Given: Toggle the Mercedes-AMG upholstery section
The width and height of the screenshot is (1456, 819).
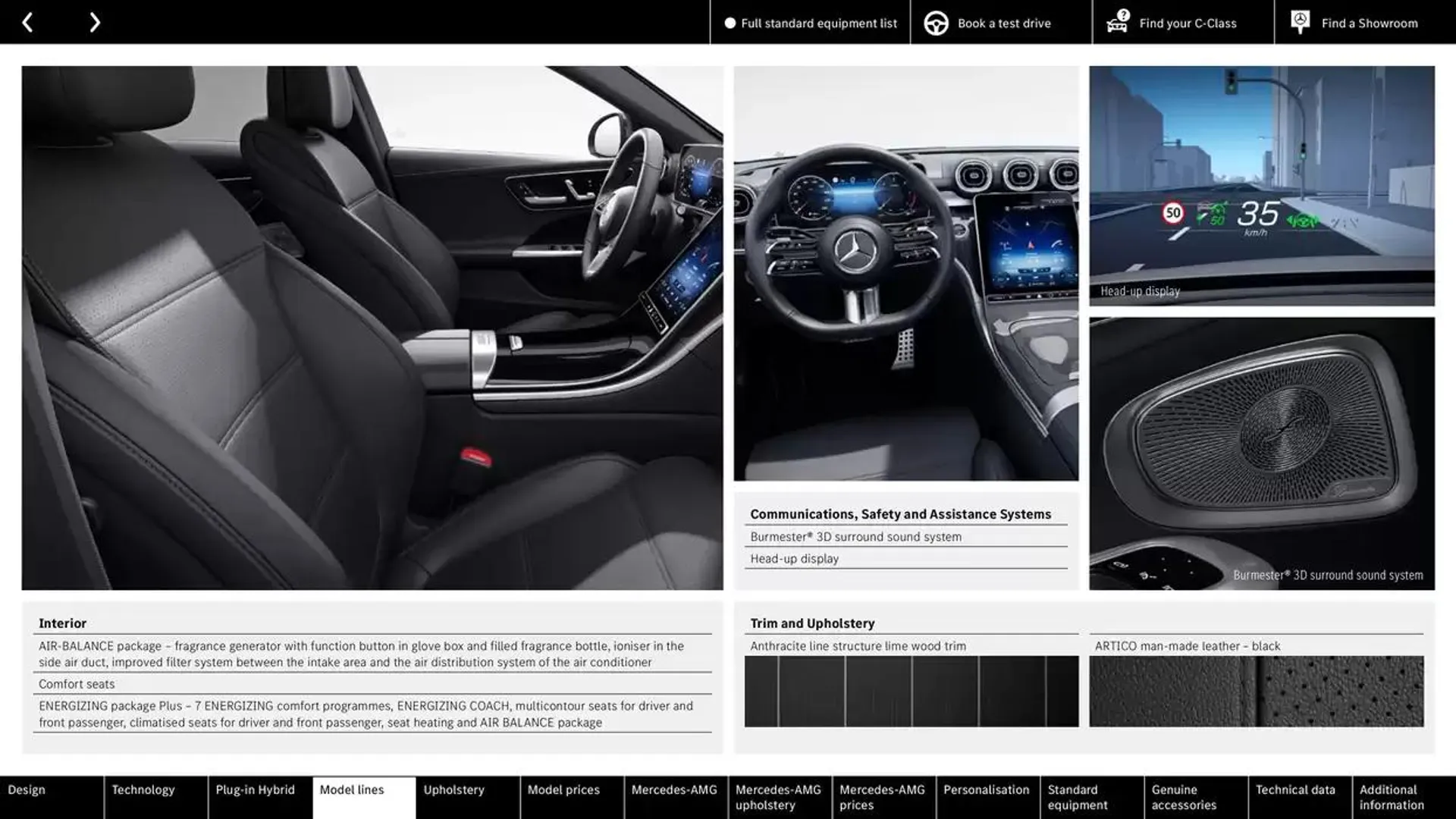Looking at the screenshot, I should click(x=779, y=797).
